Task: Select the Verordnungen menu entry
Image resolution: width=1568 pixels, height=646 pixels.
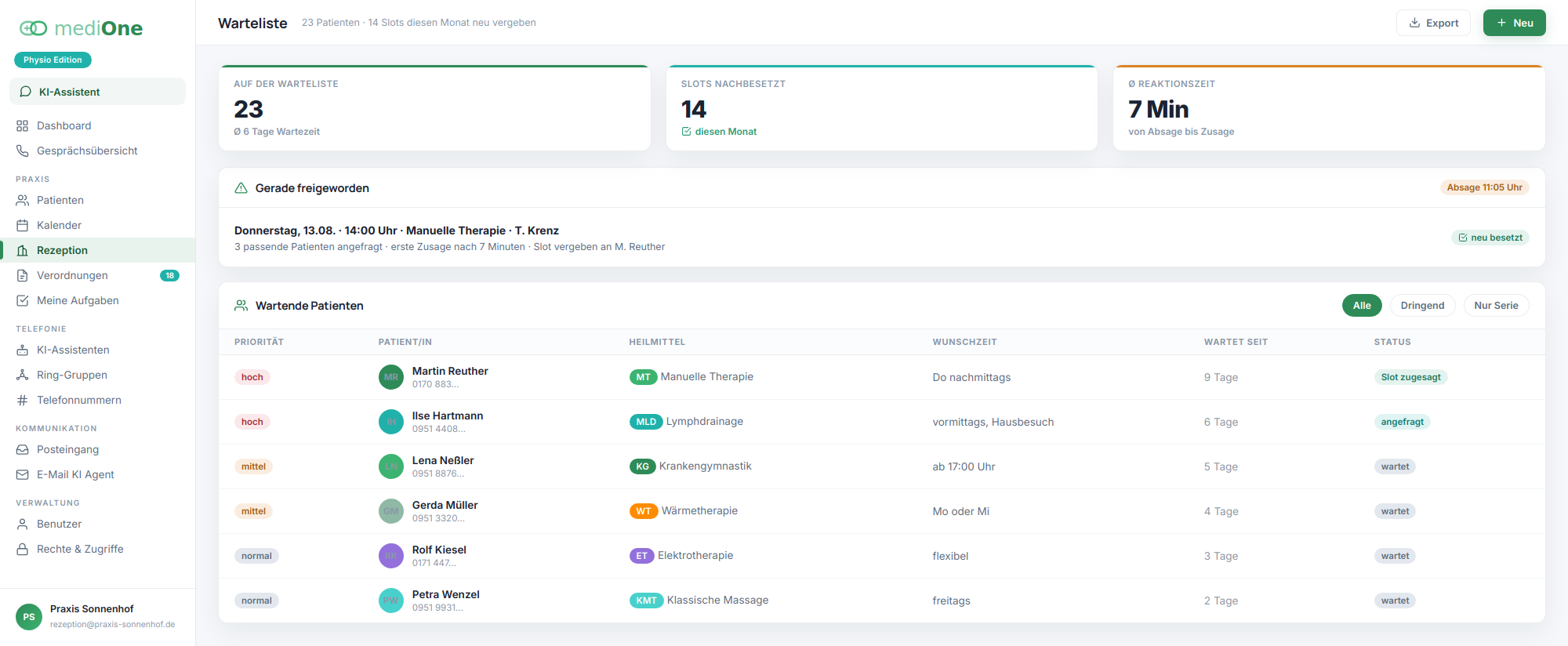Action: tap(97, 275)
